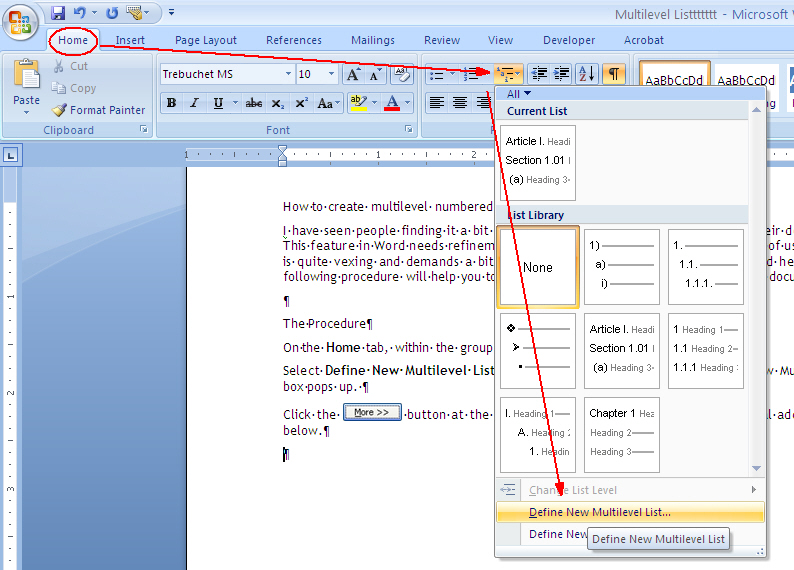Click the Numbering list icon
This screenshot has width=794, height=570.
pyautogui.click(x=470, y=75)
